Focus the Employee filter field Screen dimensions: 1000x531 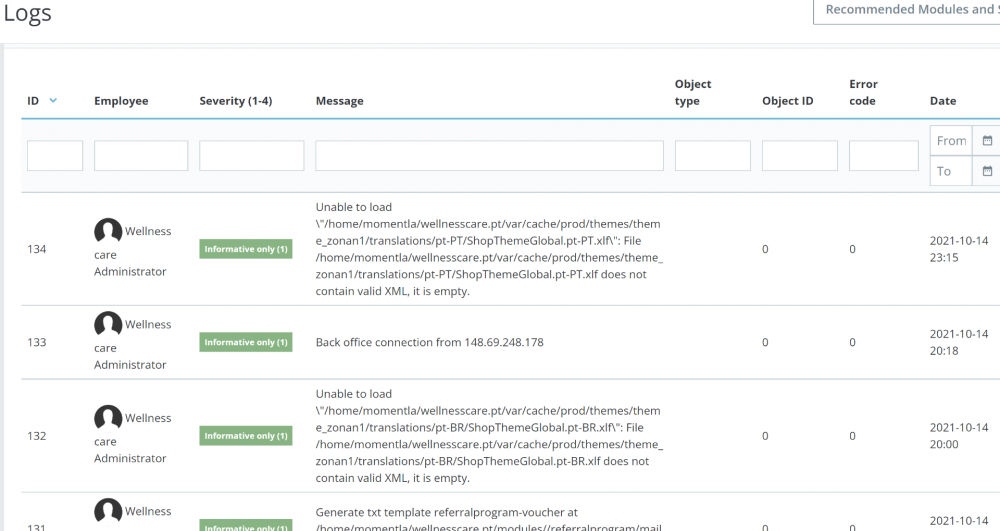point(141,156)
